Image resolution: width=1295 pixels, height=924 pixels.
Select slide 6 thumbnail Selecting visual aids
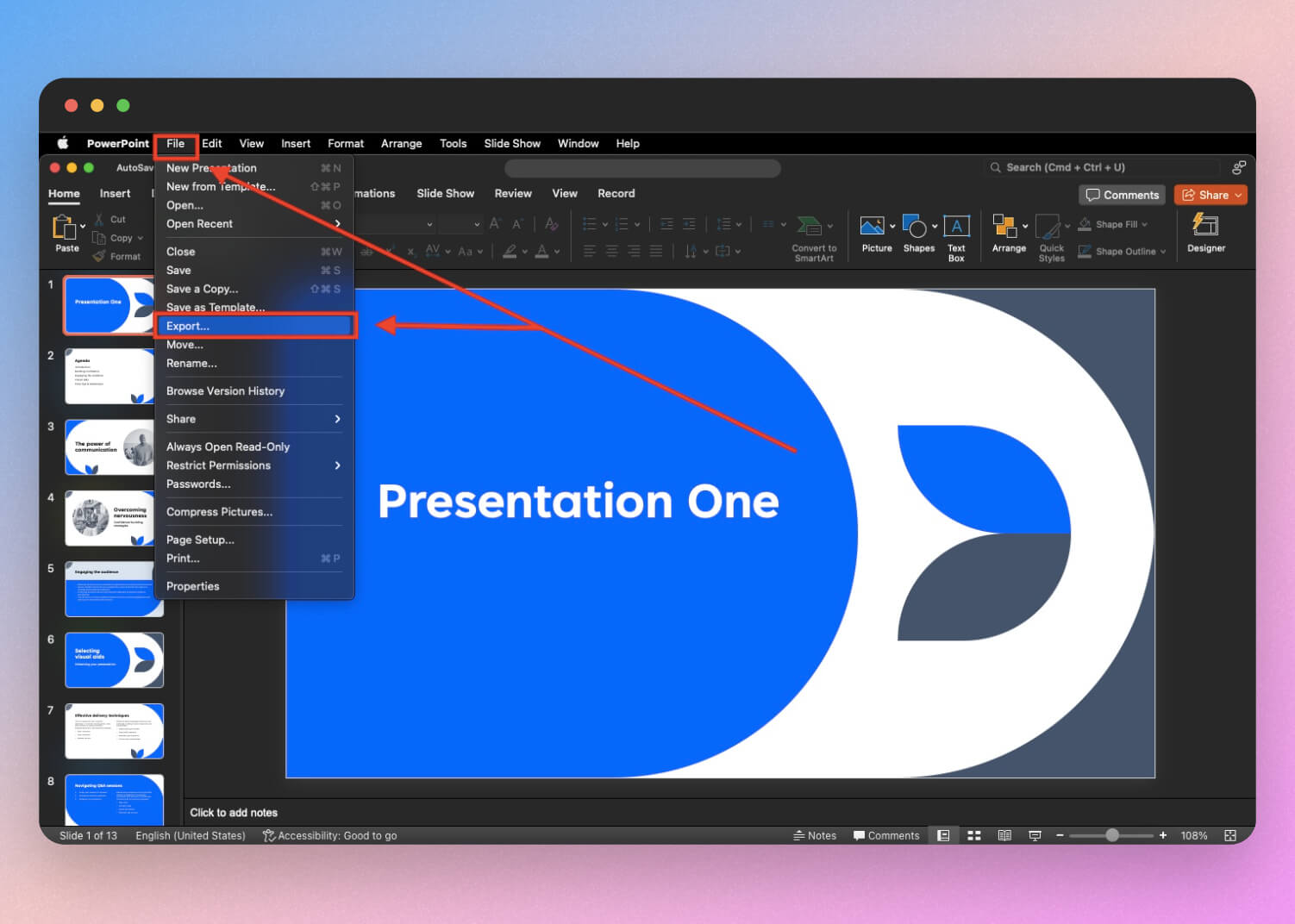coord(114,660)
